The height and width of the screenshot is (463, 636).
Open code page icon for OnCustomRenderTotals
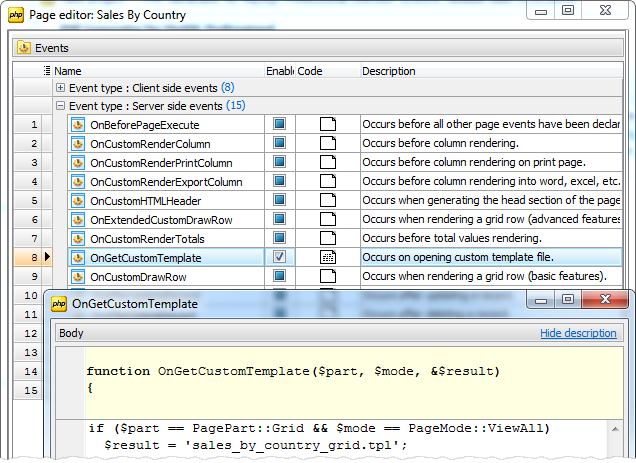pos(327,238)
